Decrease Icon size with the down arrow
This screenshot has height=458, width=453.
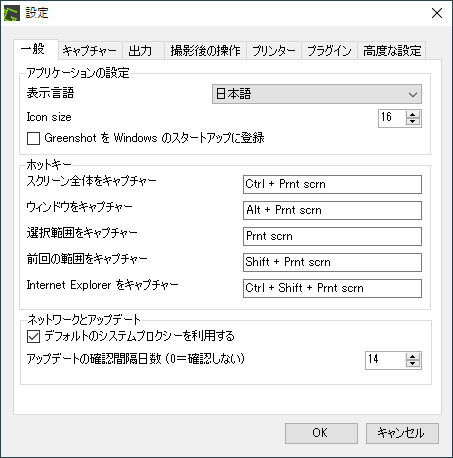(413, 122)
